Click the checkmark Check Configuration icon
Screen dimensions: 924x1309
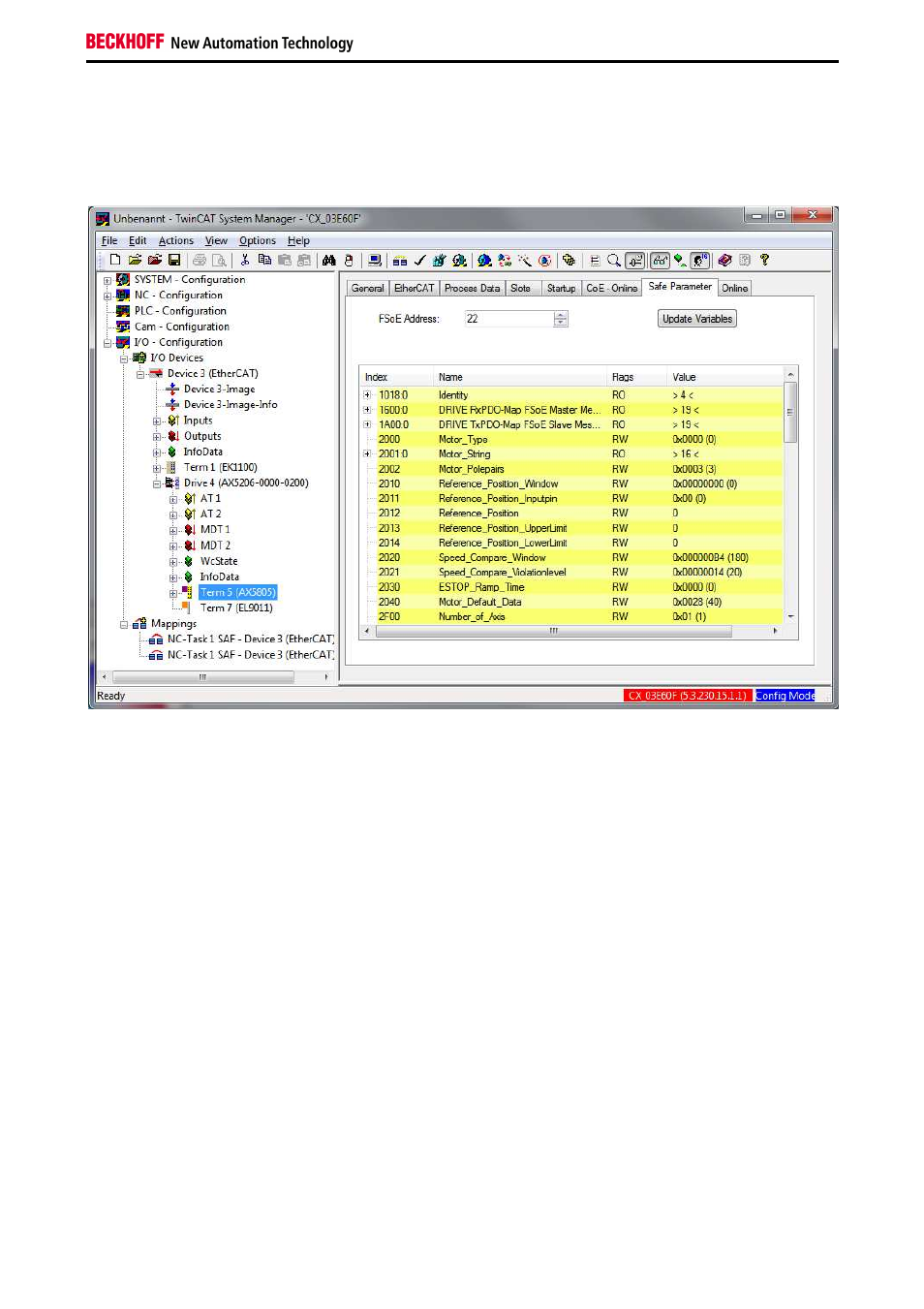coord(419,260)
